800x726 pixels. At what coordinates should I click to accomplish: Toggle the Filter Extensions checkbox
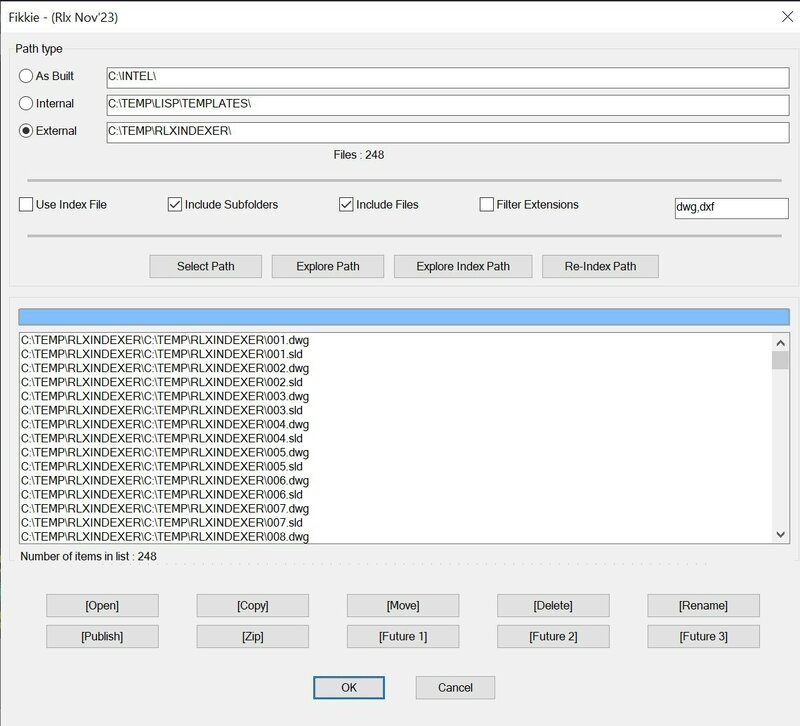tap(487, 205)
